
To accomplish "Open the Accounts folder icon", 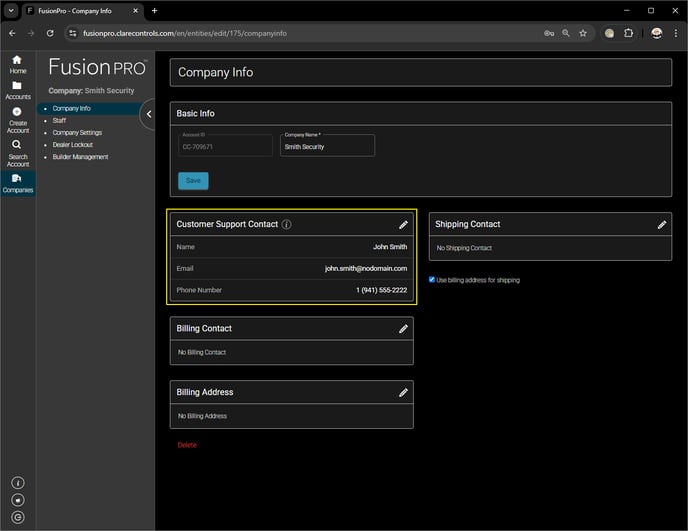I will tap(17, 86).
